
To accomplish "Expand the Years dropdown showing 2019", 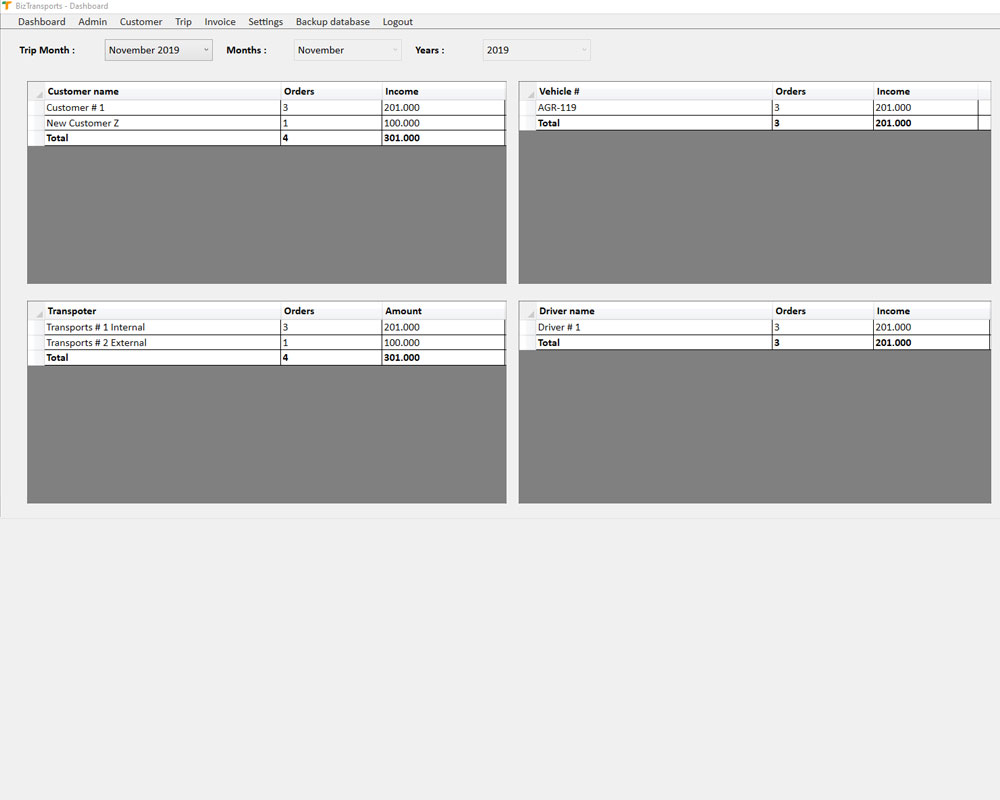I will [x=584, y=50].
